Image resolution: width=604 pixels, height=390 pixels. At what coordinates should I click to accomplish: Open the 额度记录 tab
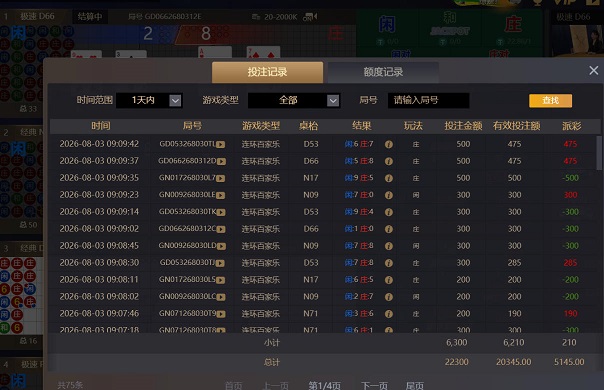click(383, 72)
